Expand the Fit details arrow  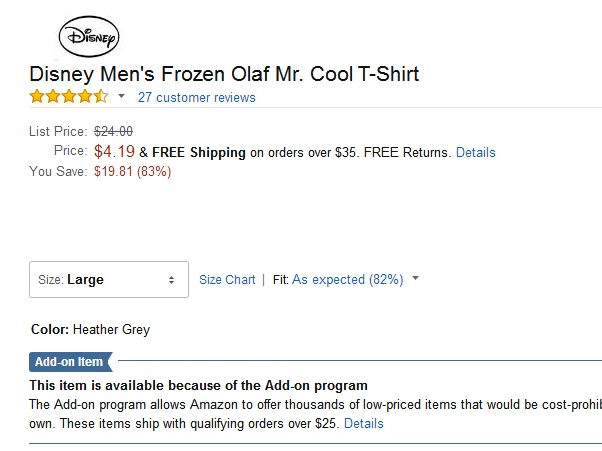tap(415, 278)
